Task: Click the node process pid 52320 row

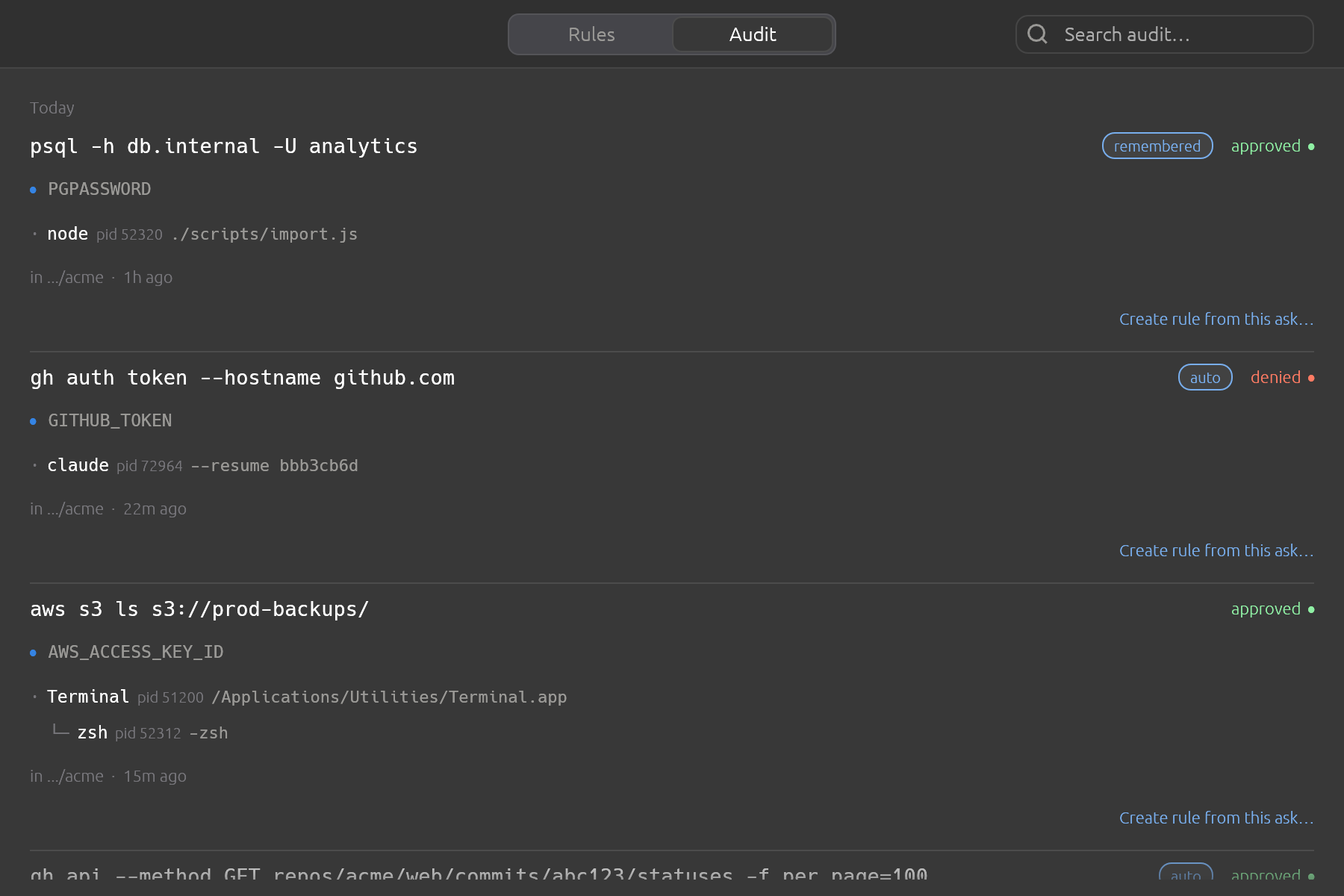Action: (x=195, y=234)
